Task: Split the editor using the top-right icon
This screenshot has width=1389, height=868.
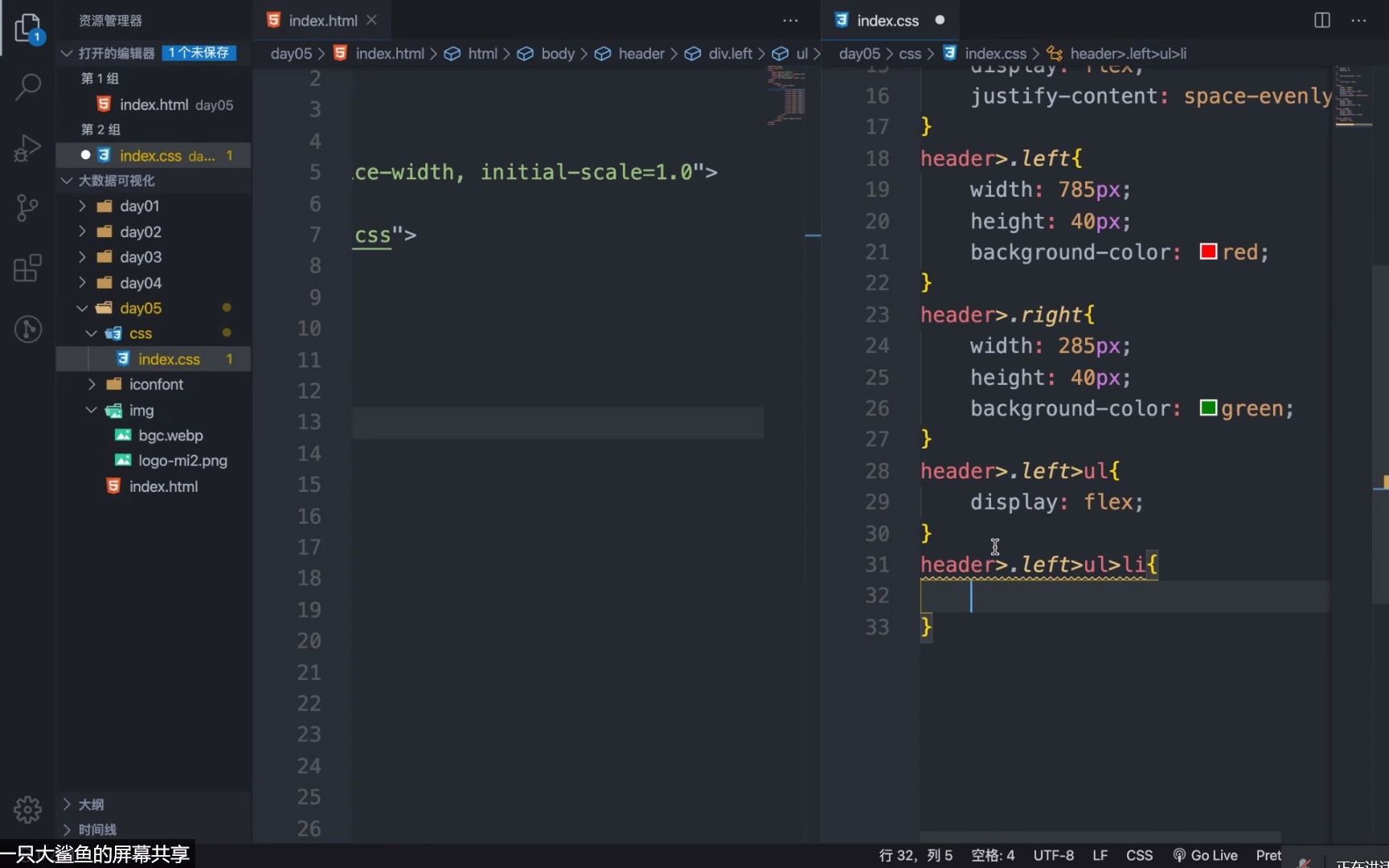Action: coord(1321,20)
